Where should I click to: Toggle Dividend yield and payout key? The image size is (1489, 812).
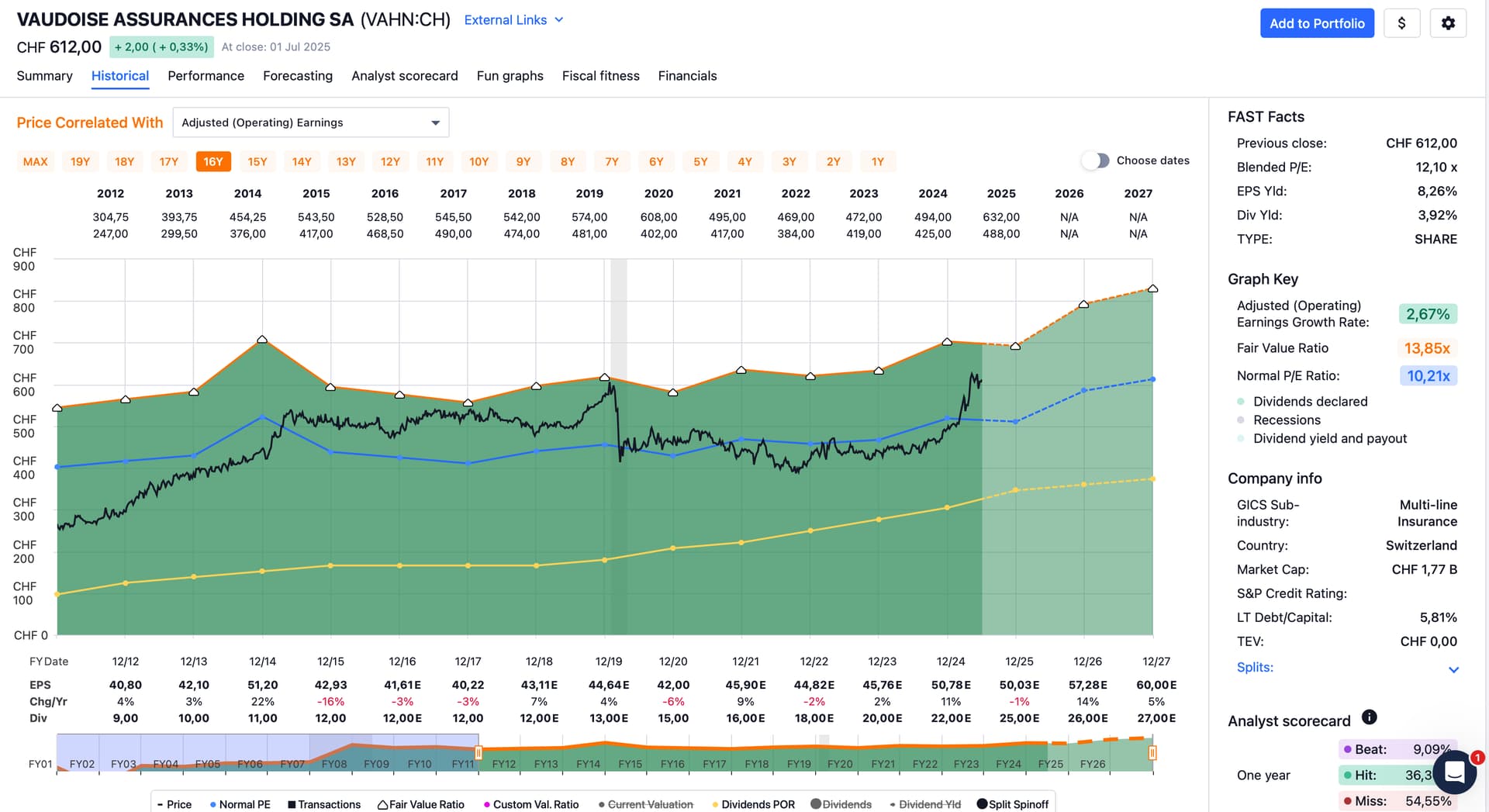1321,439
